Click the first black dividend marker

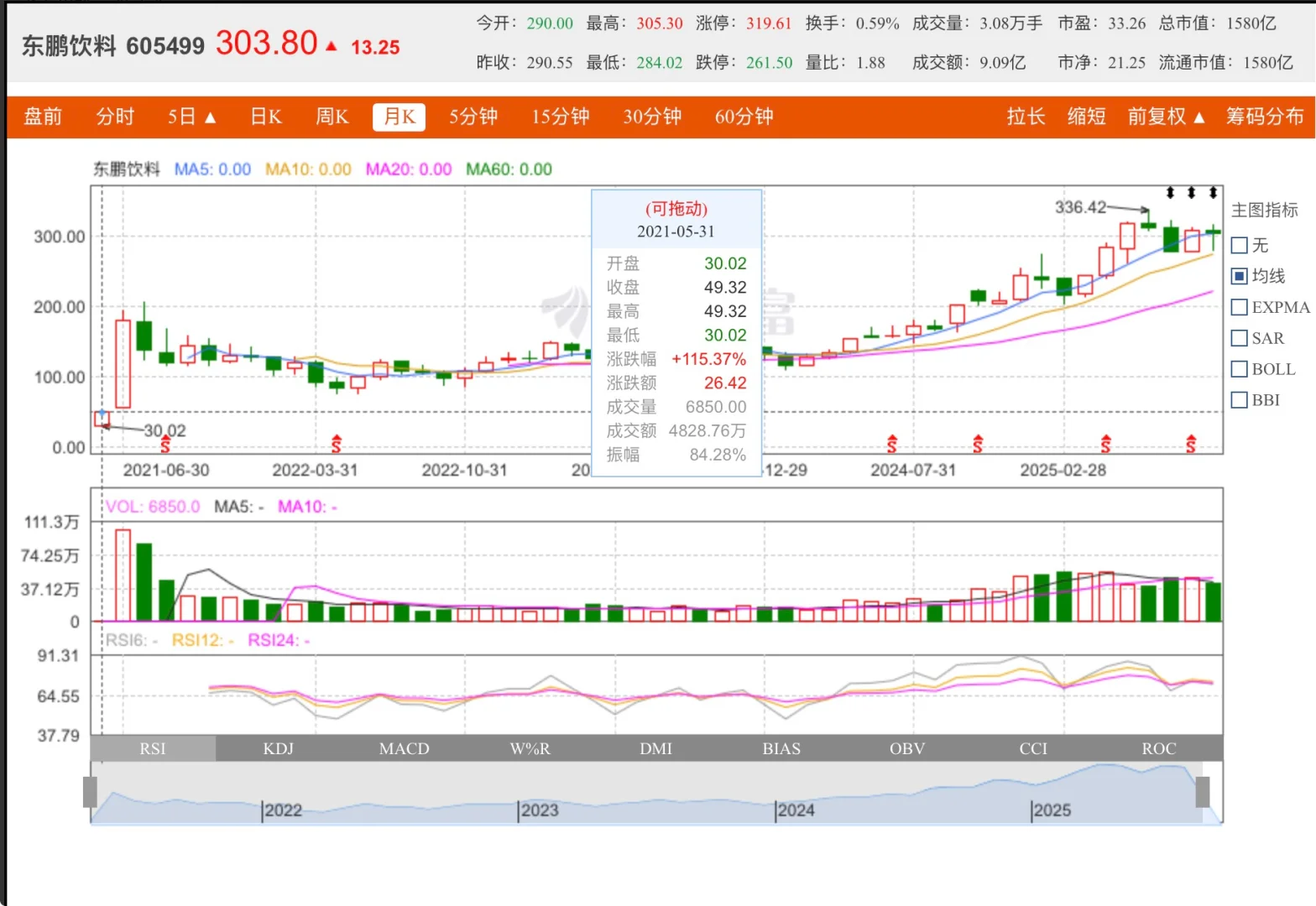(x=1170, y=193)
